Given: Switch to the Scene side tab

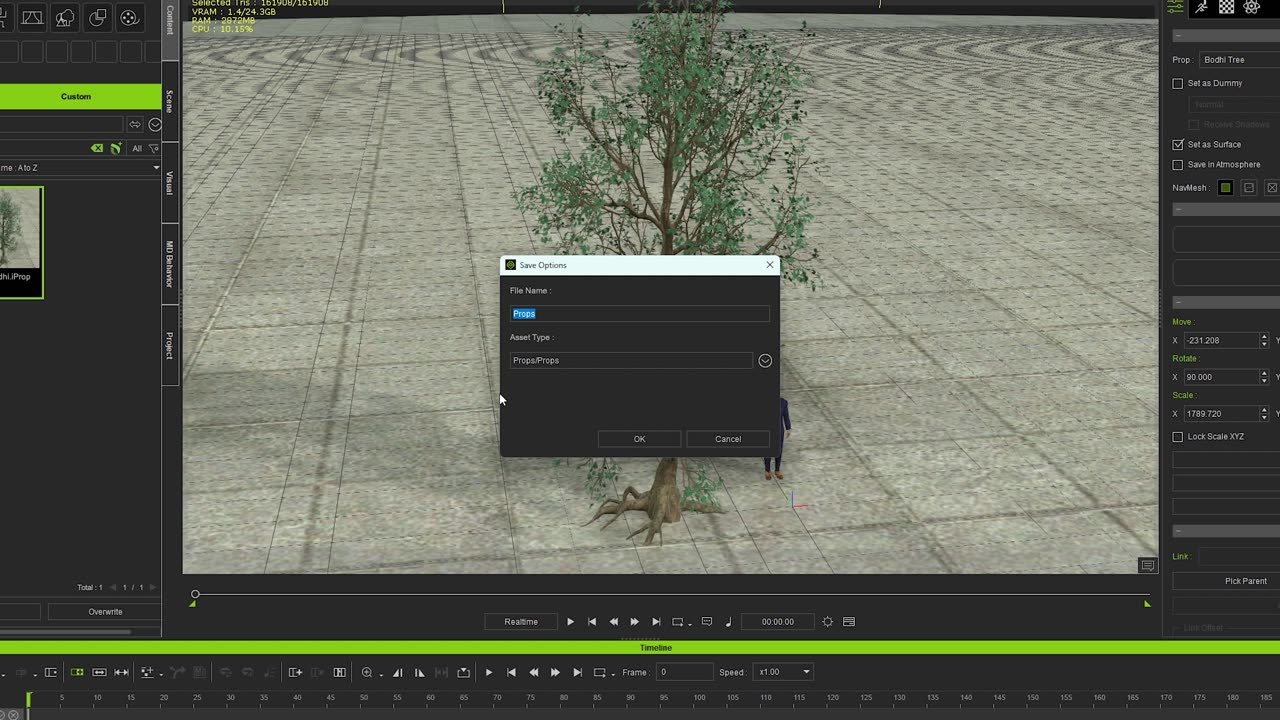Looking at the screenshot, I should (170, 101).
